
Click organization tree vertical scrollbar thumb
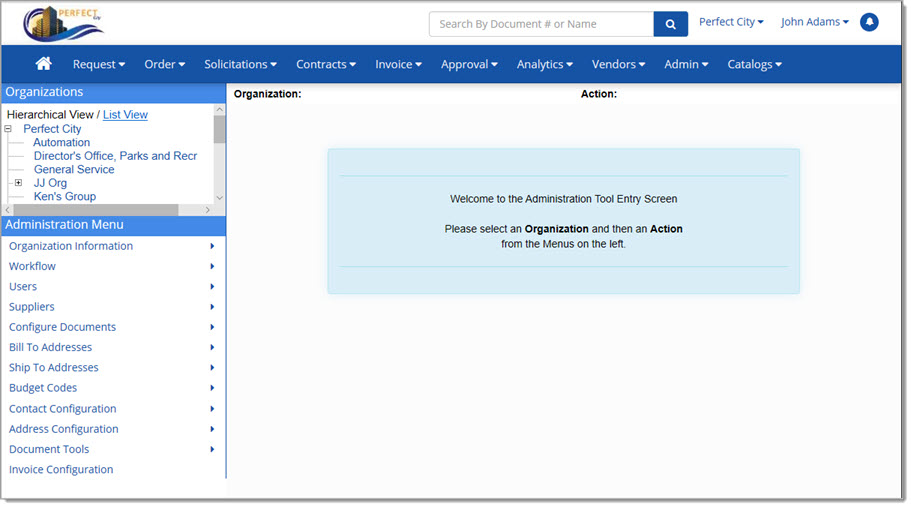219,129
